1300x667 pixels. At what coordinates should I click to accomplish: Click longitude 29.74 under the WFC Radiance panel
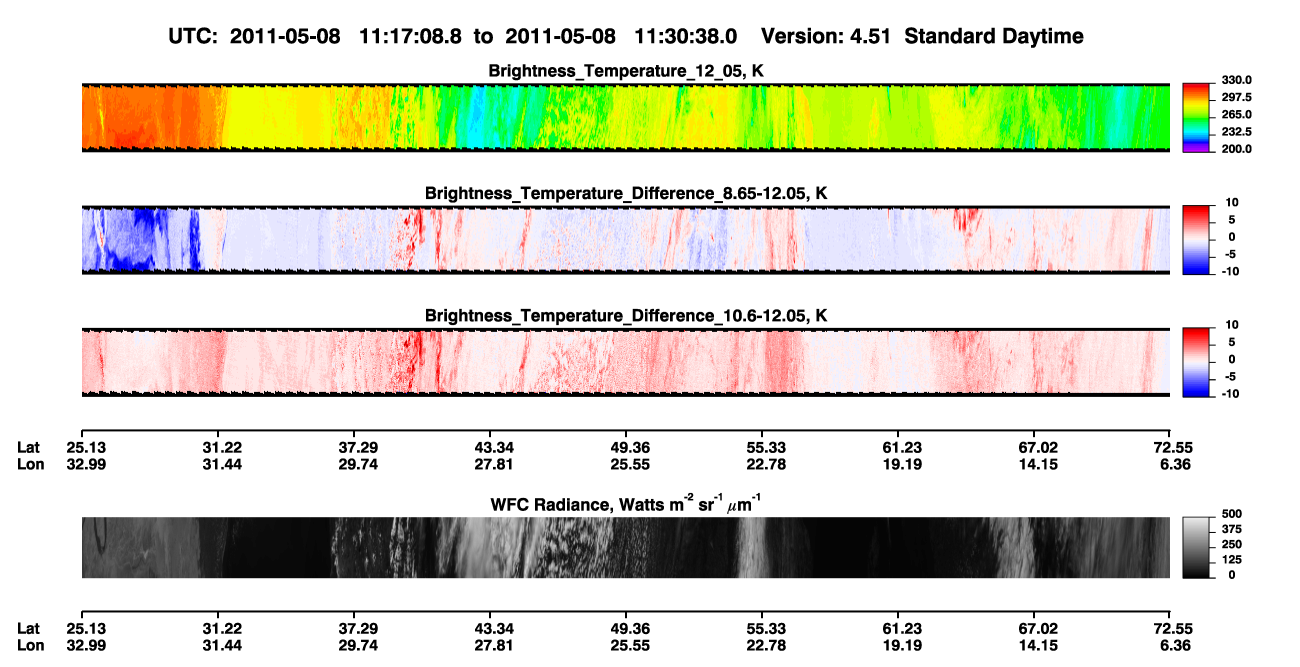354,646
